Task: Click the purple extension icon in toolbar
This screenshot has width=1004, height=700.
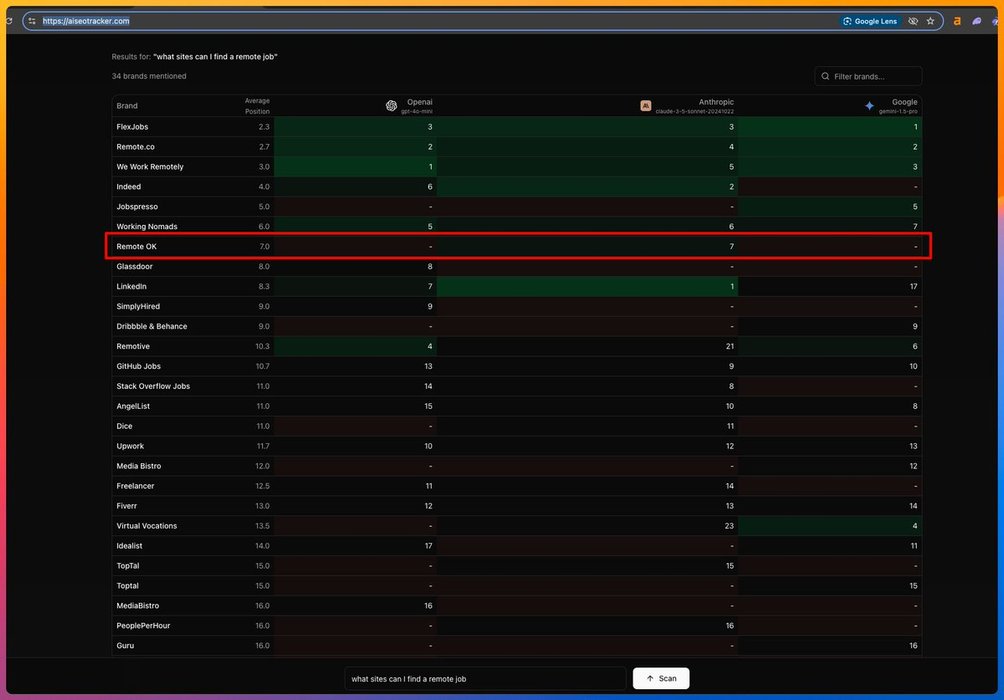Action: click(x=977, y=21)
